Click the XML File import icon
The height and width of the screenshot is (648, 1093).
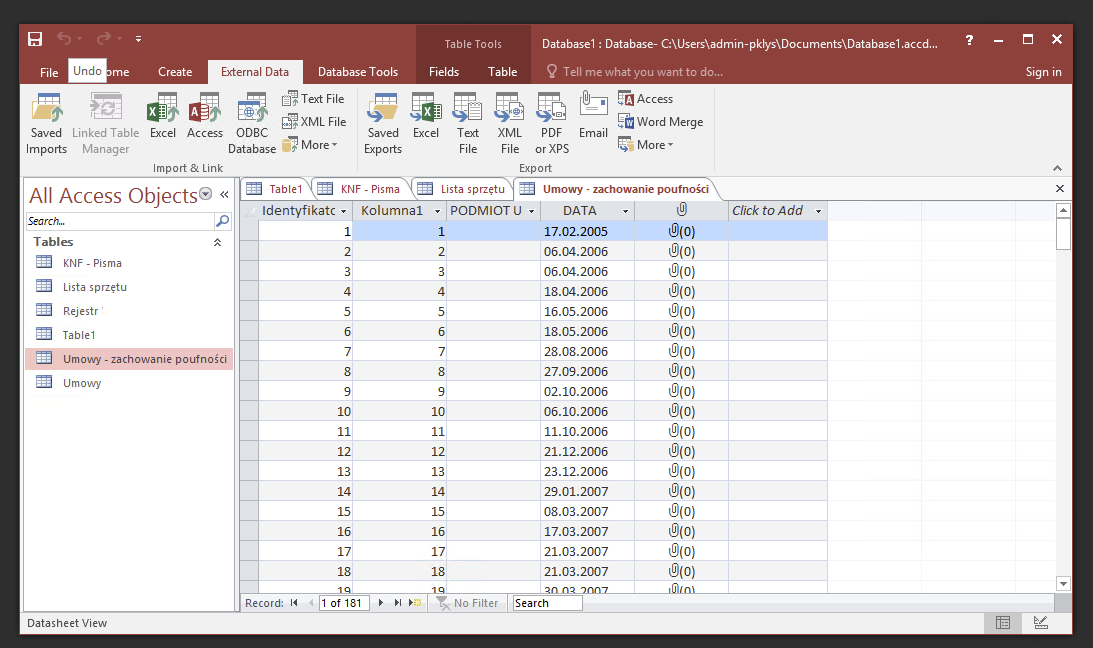pos(315,121)
